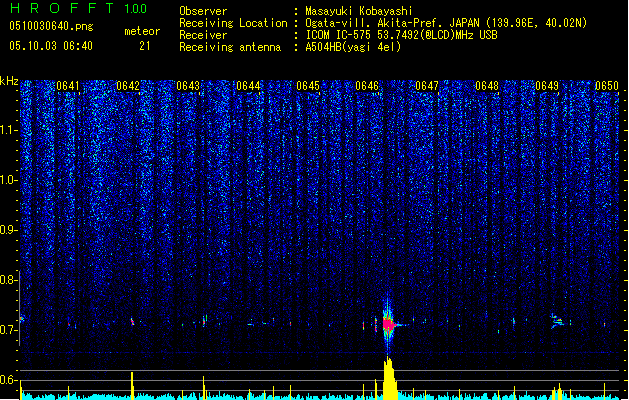Click the 0644 time marker

248,86
